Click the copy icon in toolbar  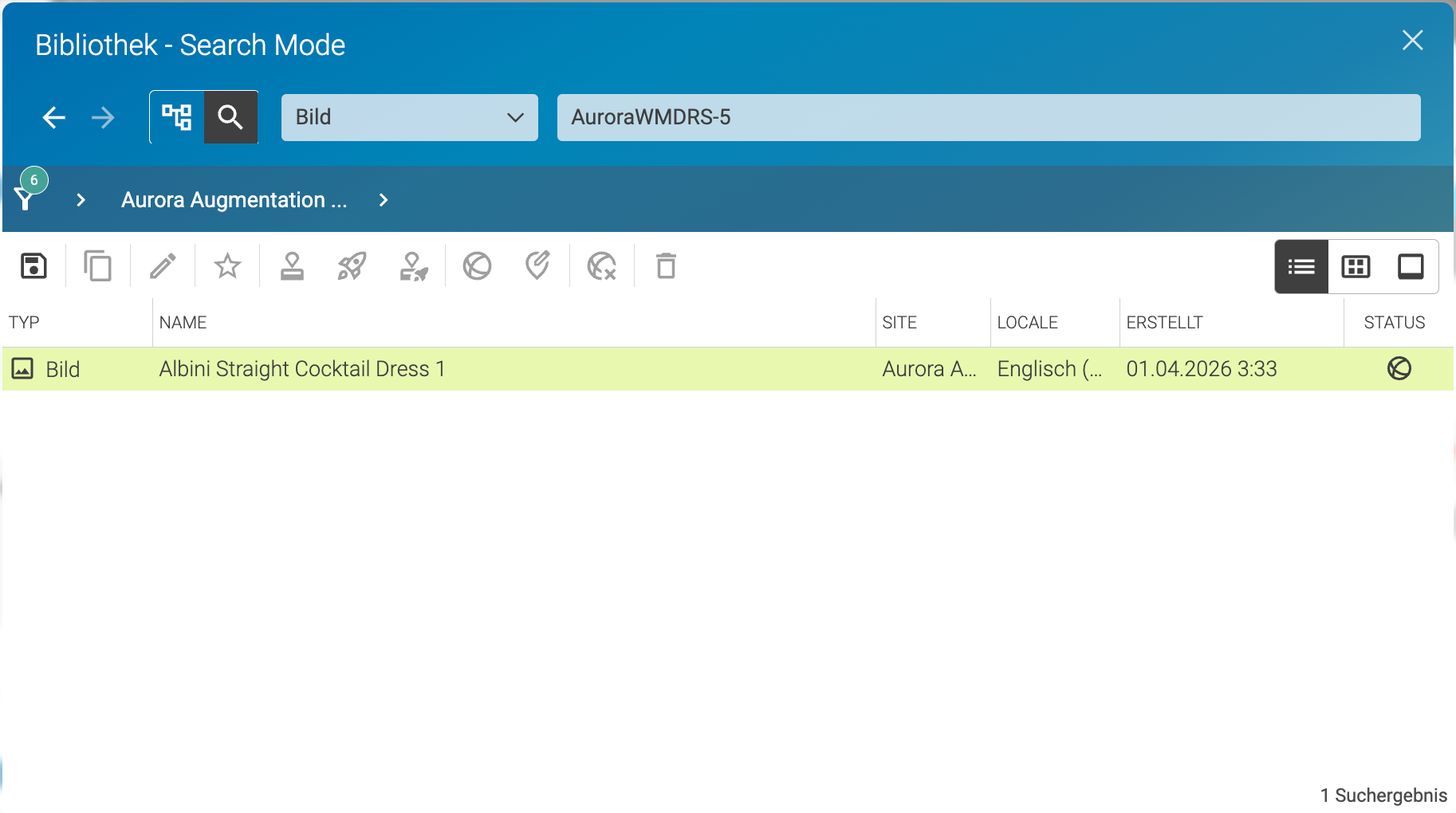tap(97, 266)
